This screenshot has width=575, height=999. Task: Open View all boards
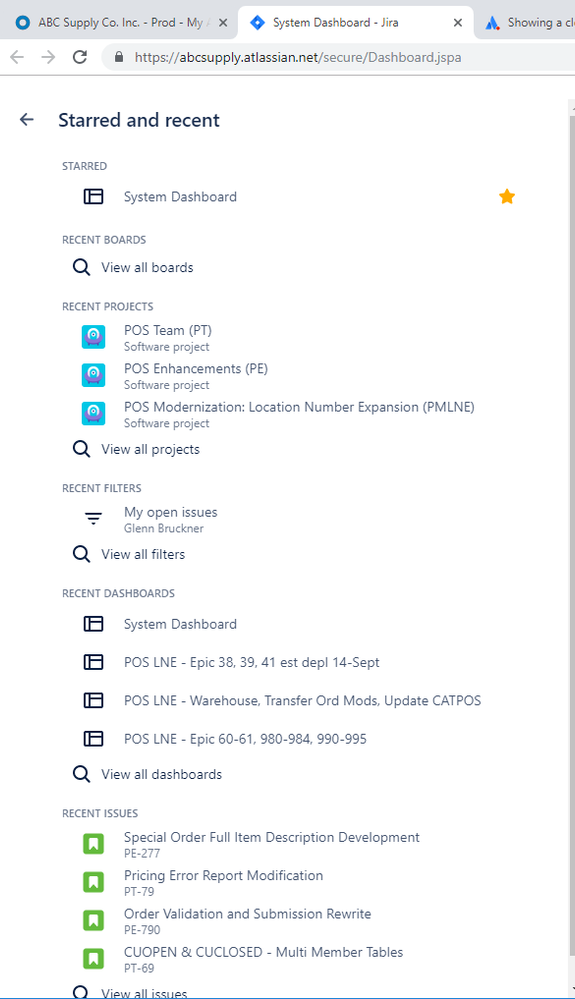pyautogui.click(x=147, y=268)
